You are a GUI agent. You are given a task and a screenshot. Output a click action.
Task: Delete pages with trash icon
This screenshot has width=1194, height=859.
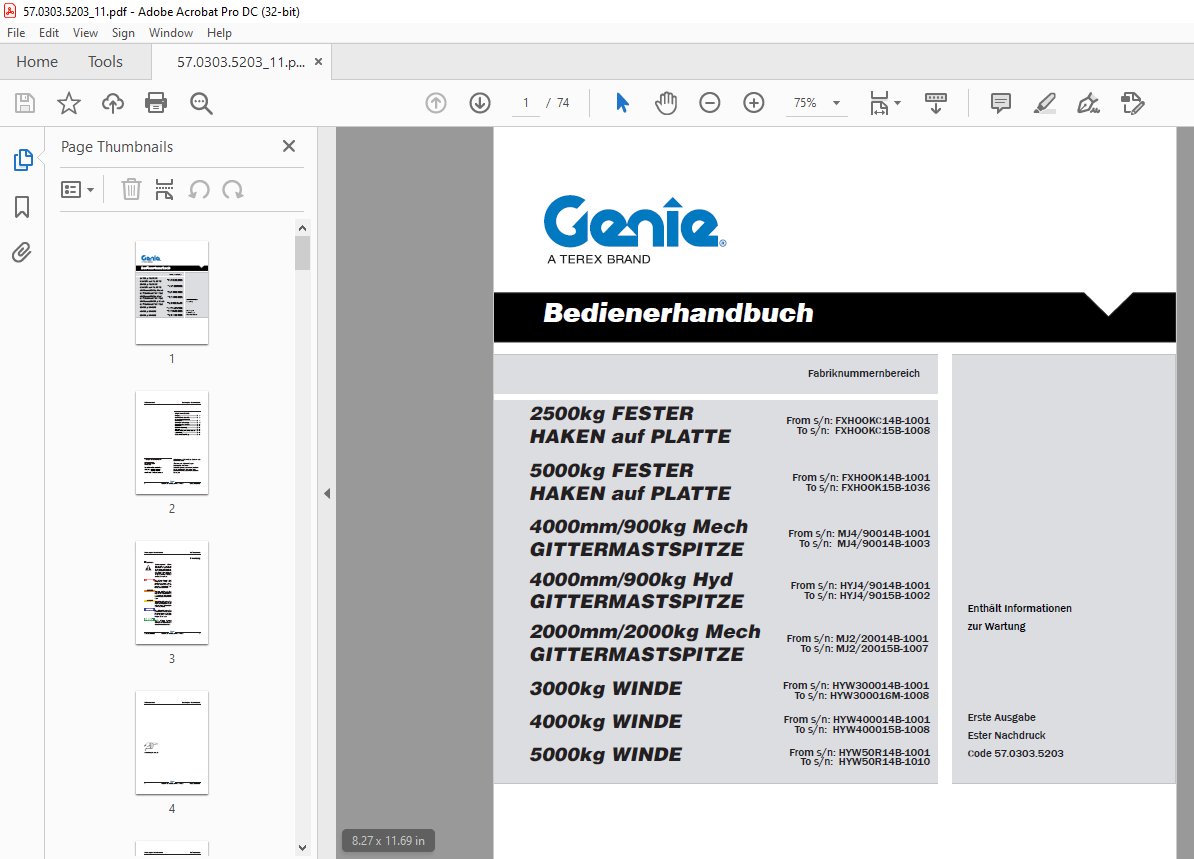(x=132, y=189)
